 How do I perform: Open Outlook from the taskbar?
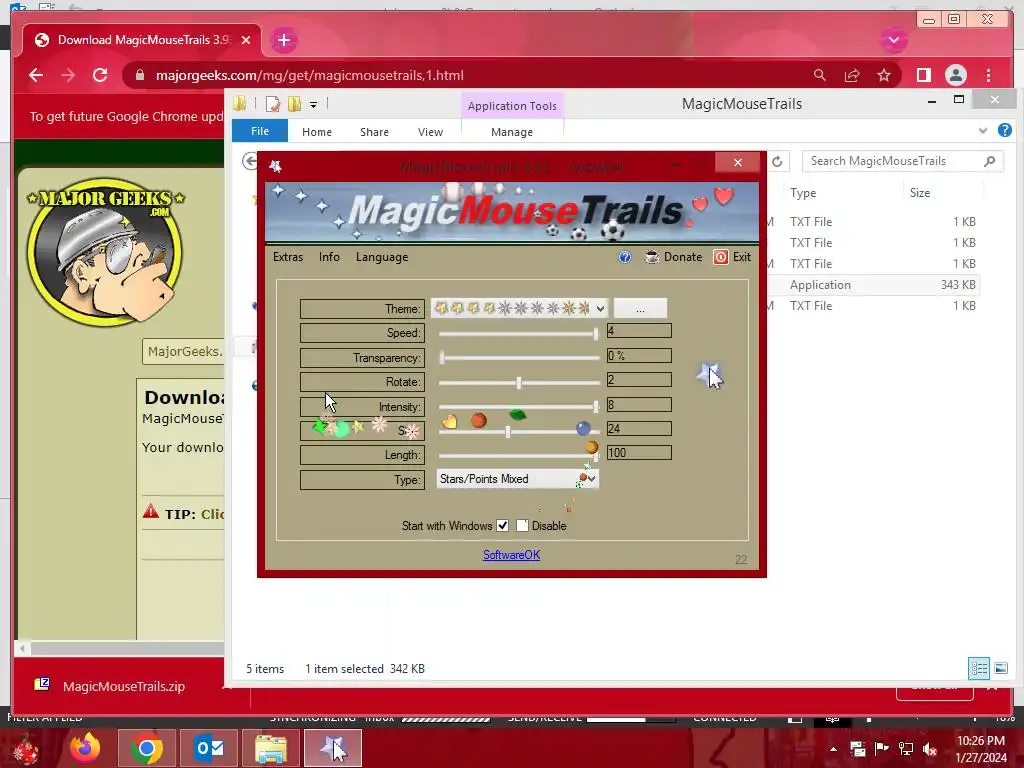click(x=209, y=748)
